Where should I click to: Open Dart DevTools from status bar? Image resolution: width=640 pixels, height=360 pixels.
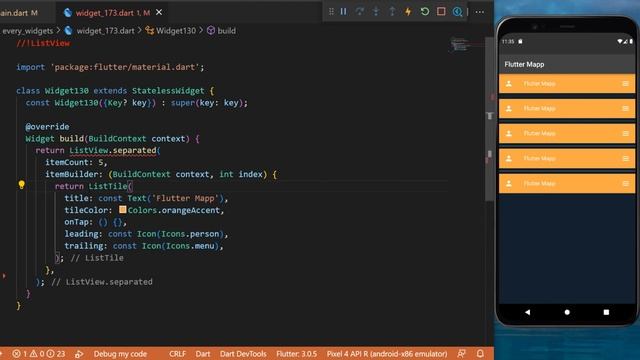243,354
